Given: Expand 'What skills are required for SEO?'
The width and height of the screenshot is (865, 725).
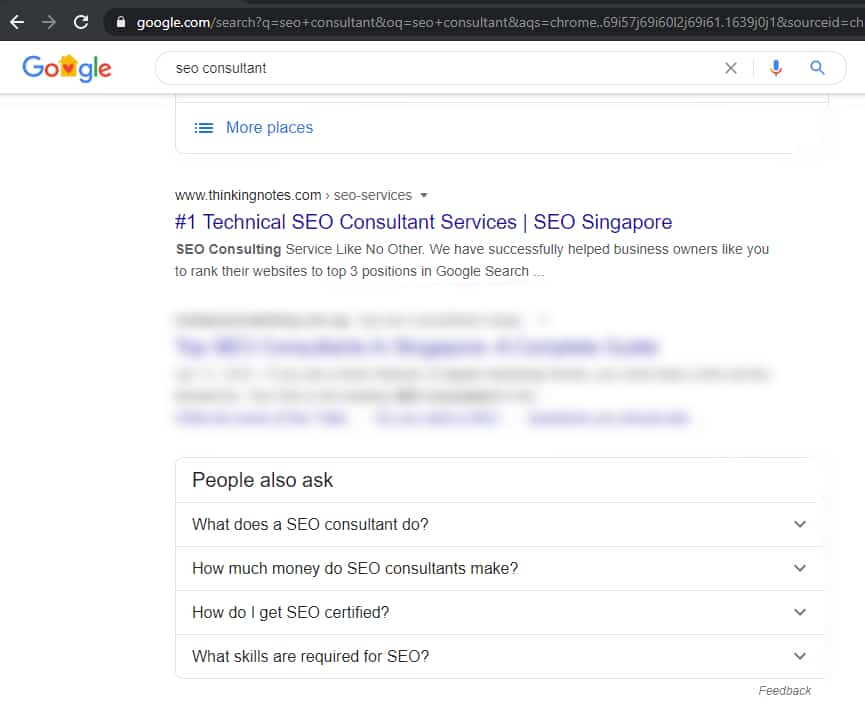Looking at the screenshot, I should pyautogui.click(x=499, y=657).
